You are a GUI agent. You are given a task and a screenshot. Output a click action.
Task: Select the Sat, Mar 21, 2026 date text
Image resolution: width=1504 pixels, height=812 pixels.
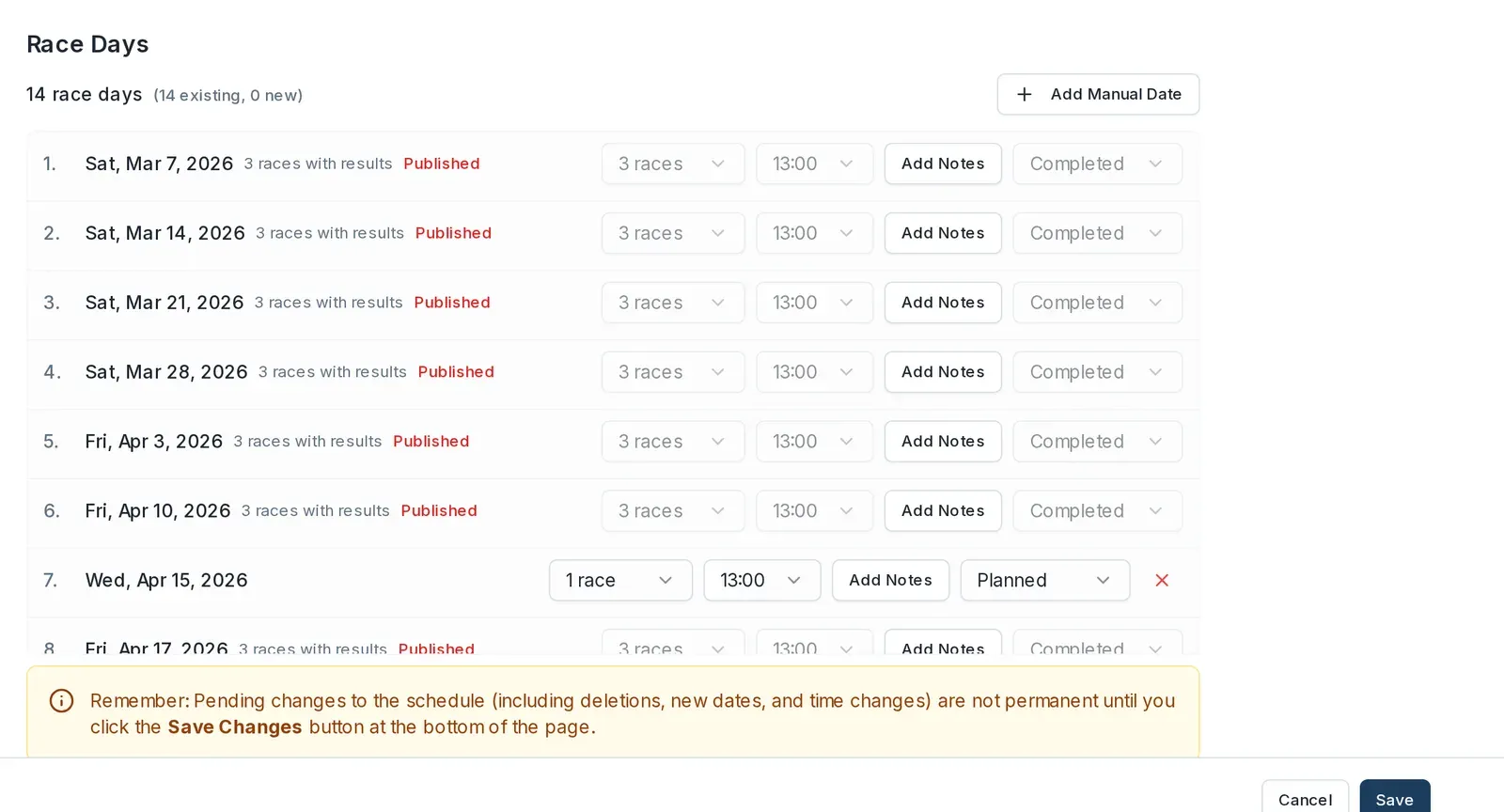tap(164, 303)
